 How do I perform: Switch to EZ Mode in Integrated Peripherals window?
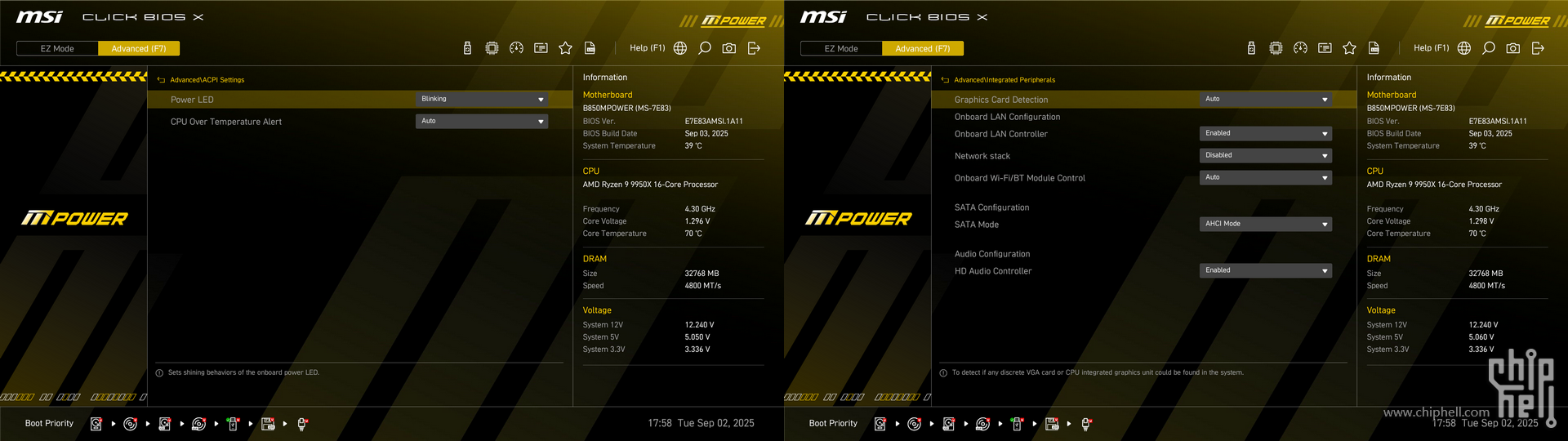click(841, 49)
